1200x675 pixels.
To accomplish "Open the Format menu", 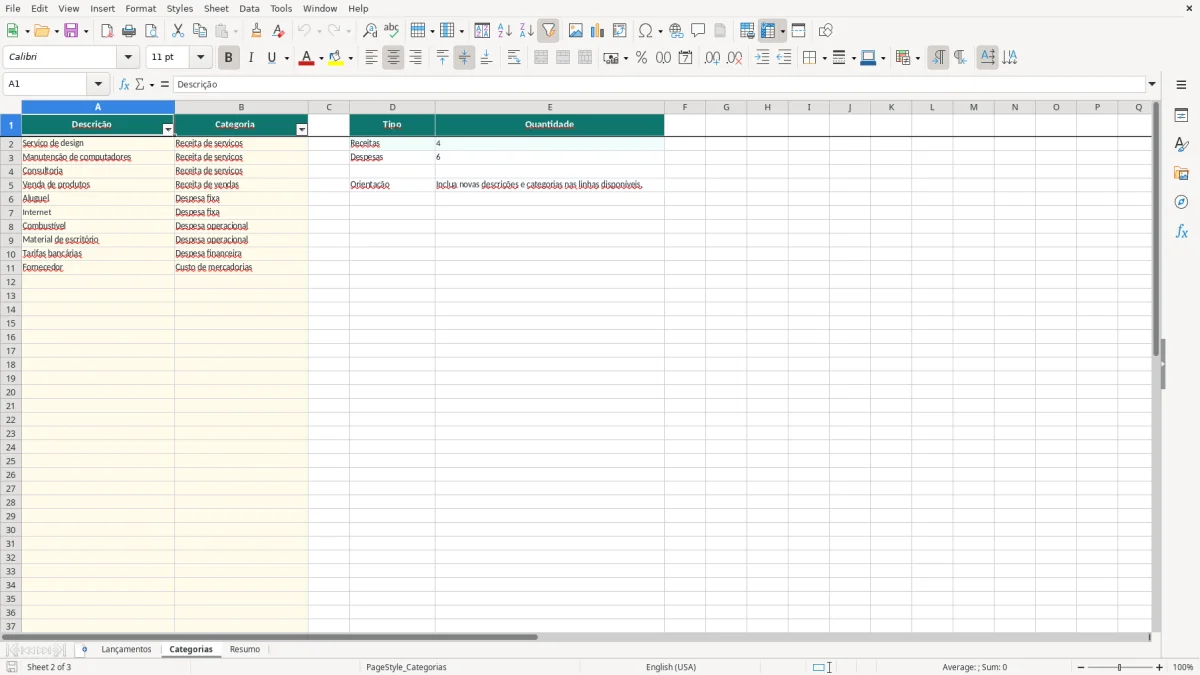I will pyautogui.click(x=140, y=9).
